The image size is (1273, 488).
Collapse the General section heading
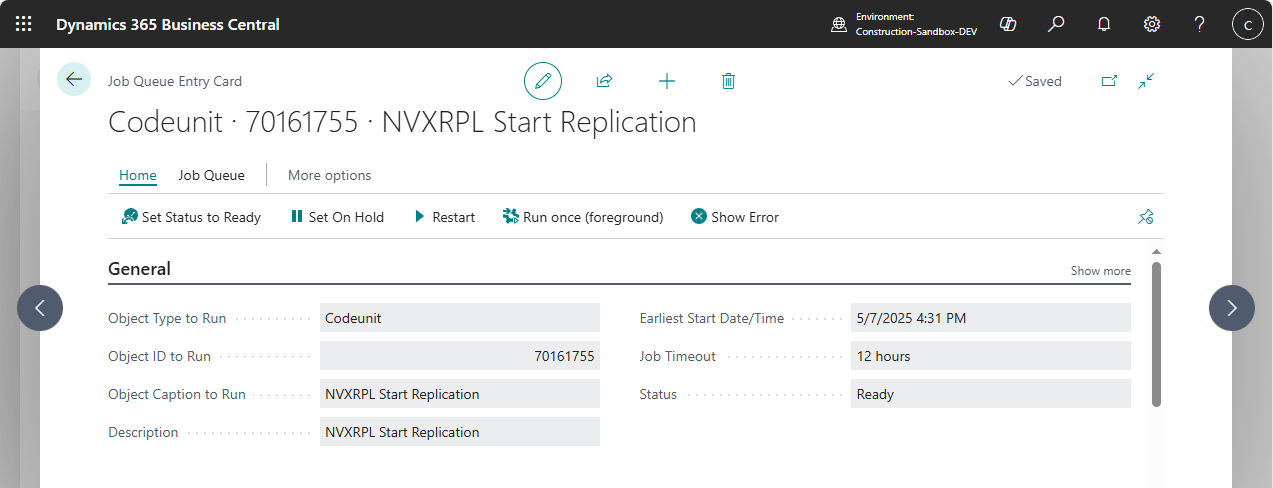tap(139, 269)
